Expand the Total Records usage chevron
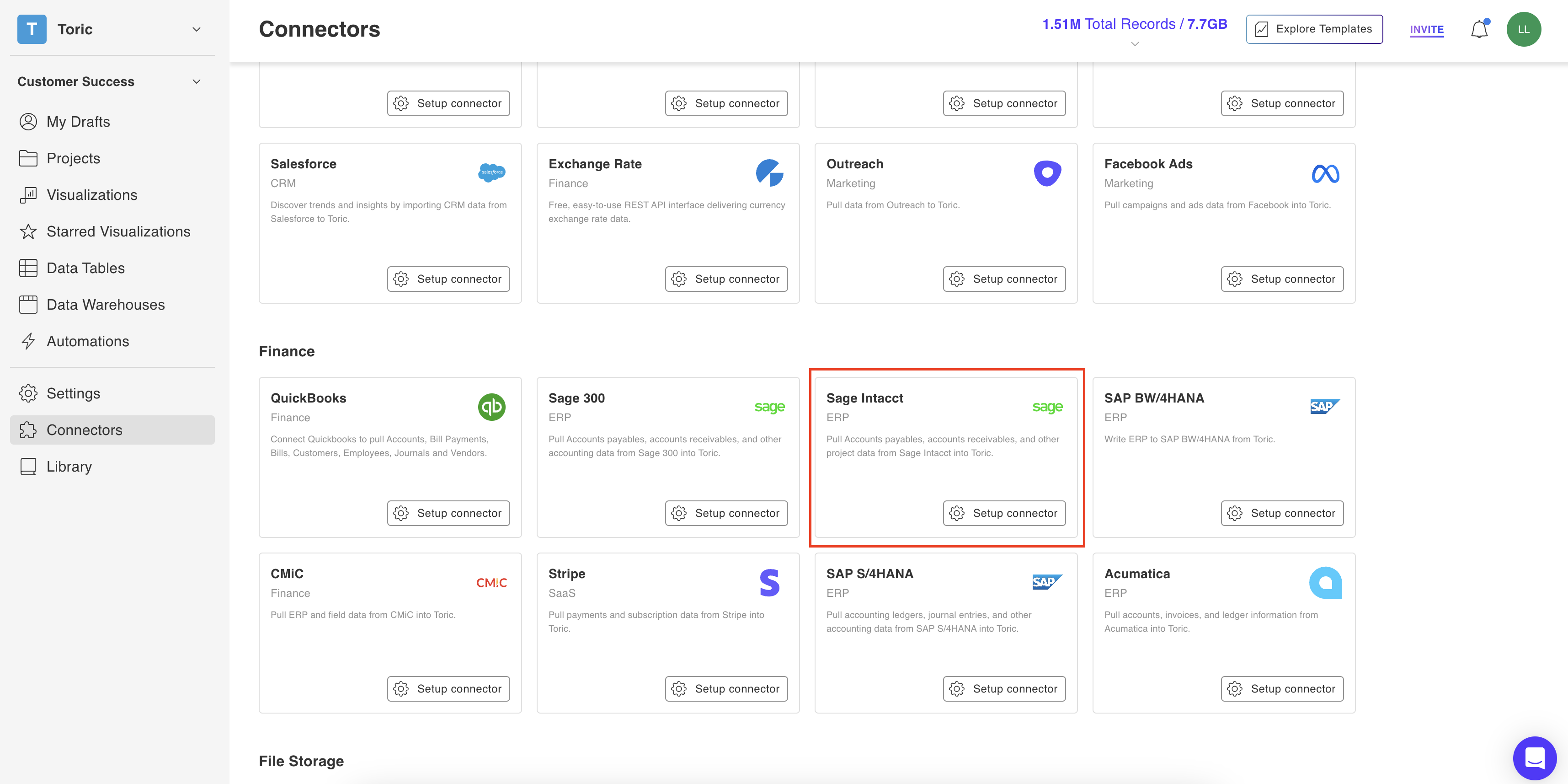This screenshot has width=1568, height=784. 1135,44
